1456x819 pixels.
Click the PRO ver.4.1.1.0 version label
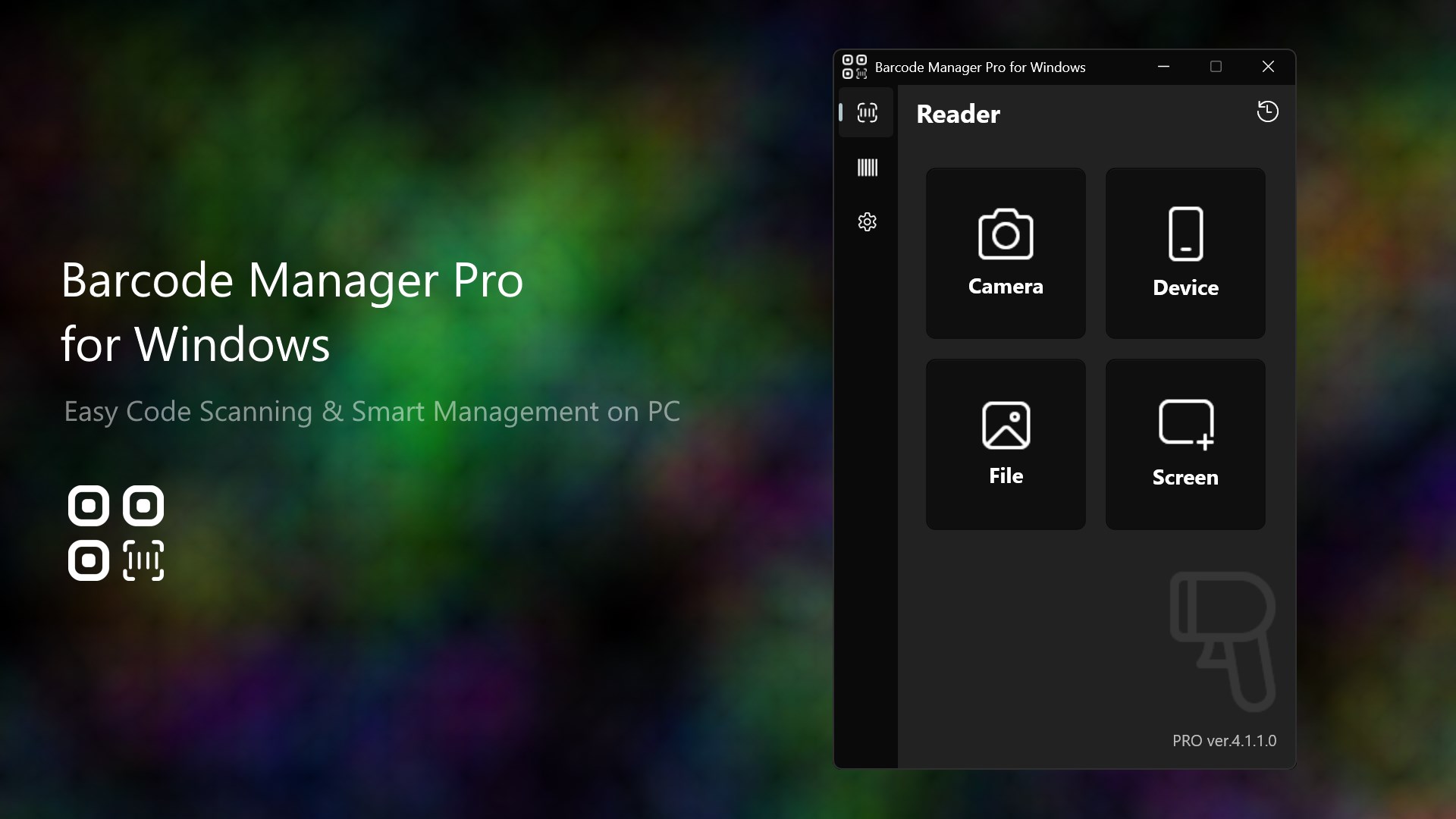(1224, 741)
